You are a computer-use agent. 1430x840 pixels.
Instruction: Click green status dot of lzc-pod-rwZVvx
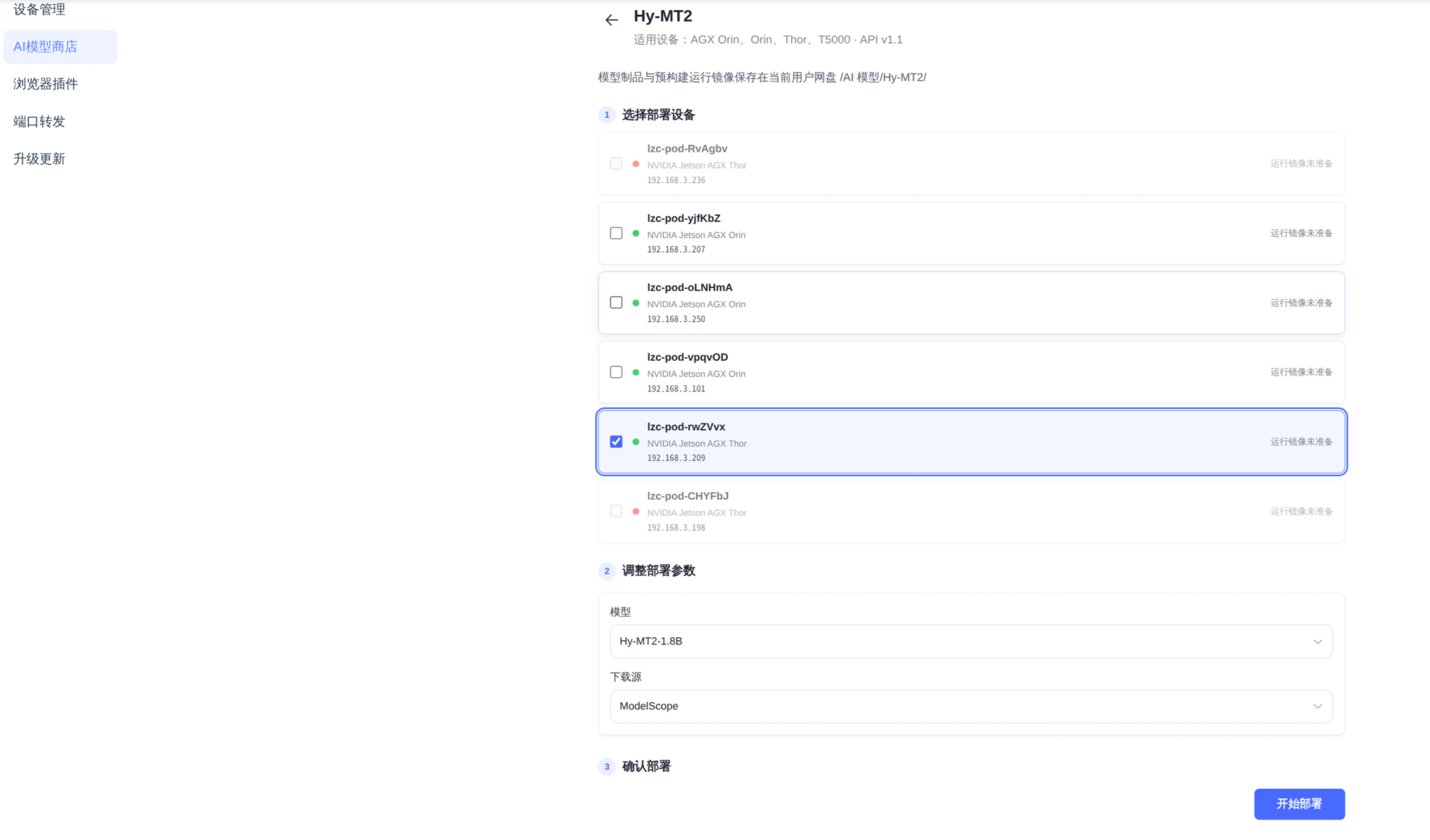636,442
